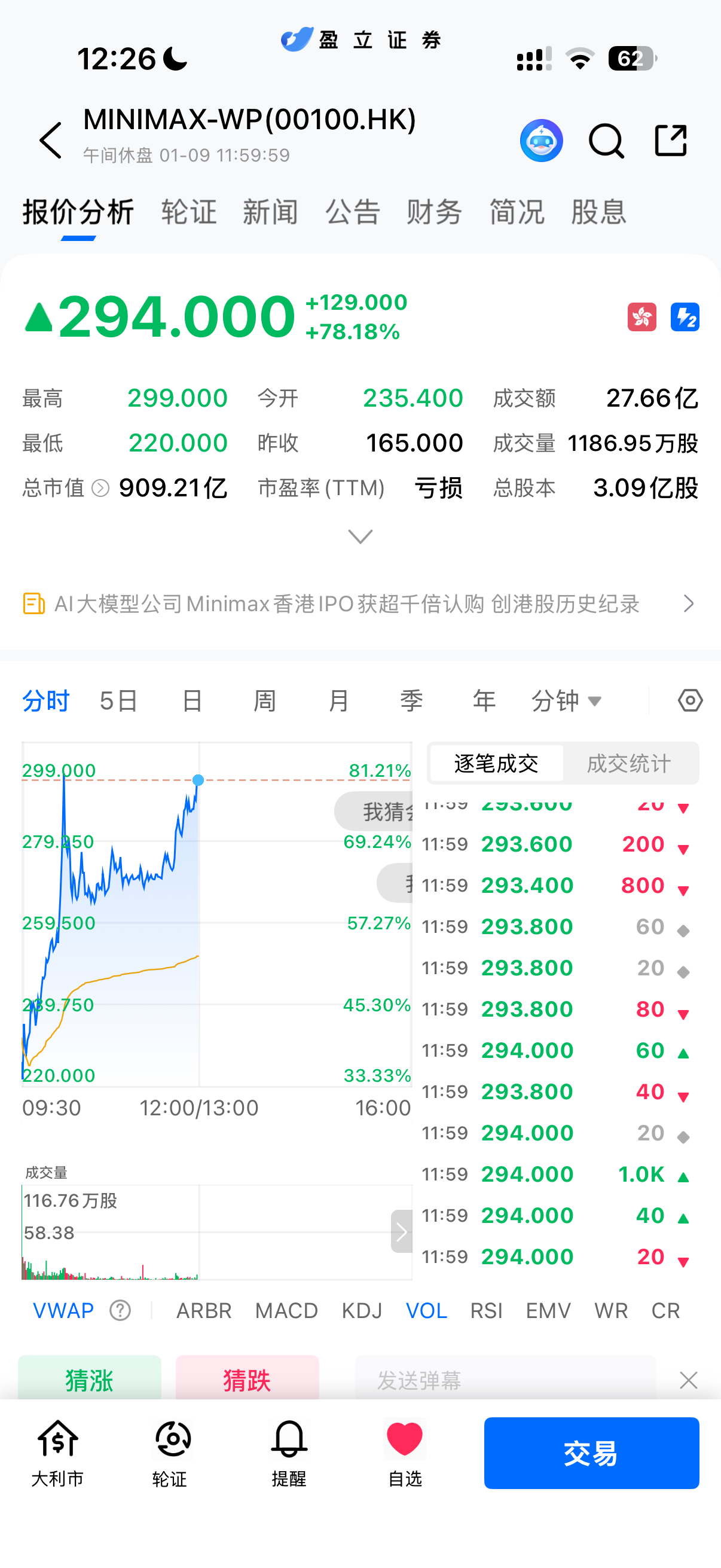Tap the news headline document icon
The image size is (721, 1568).
pyautogui.click(x=33, y=604)
